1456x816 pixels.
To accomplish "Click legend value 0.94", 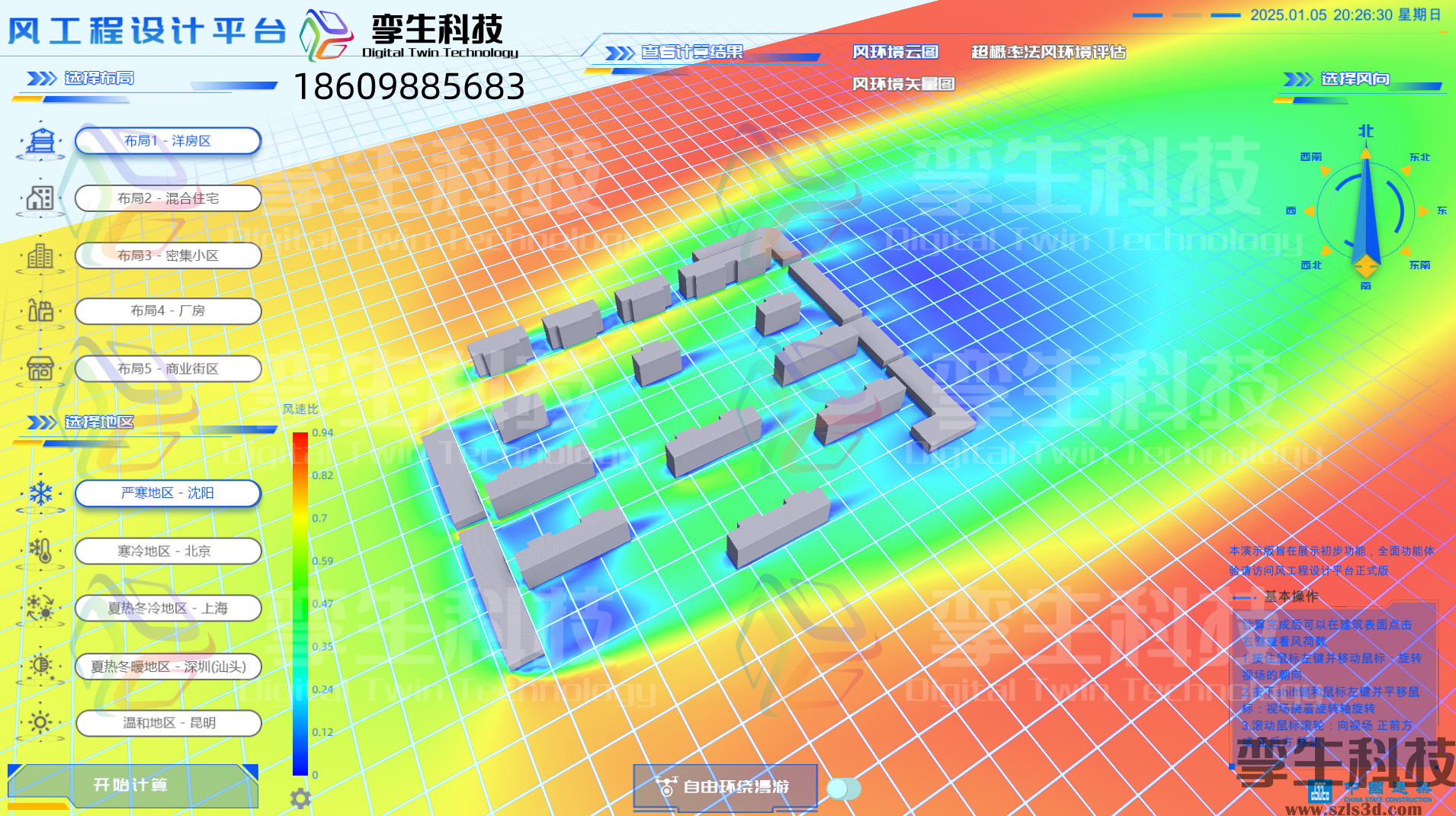I will point(322,432).
